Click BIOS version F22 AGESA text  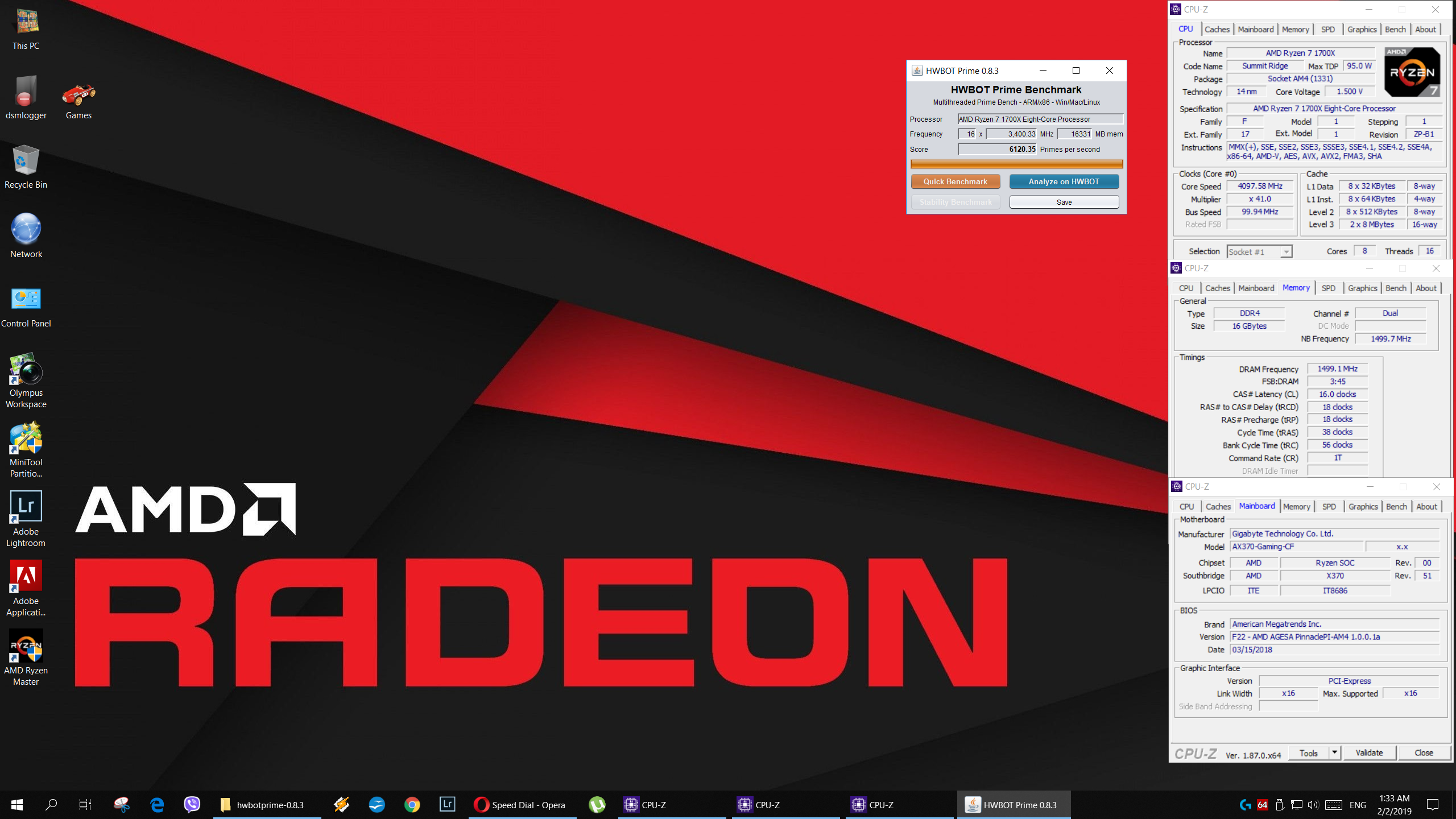[1334, 637]
